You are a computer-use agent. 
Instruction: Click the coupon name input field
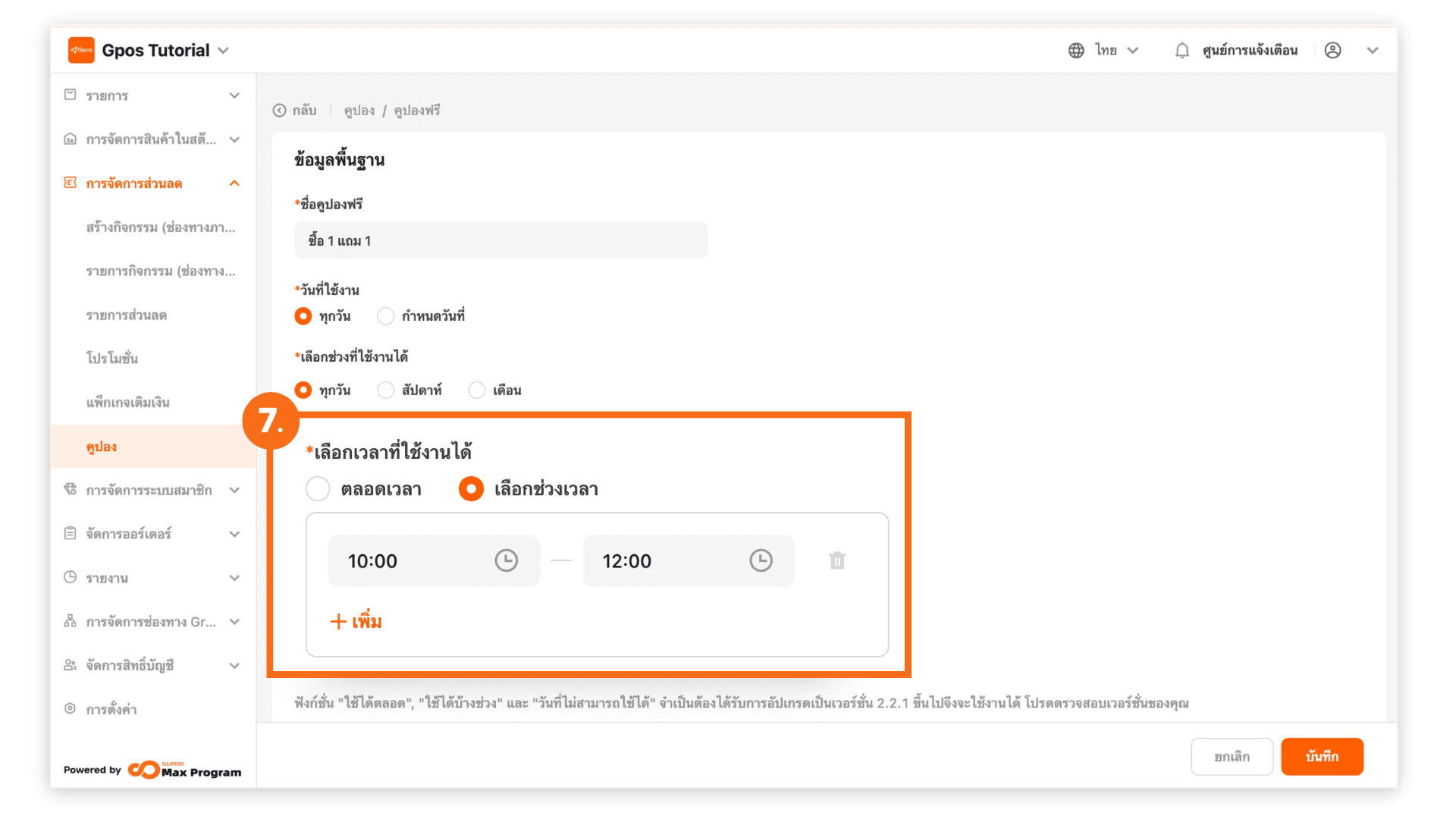pyautogui.click(x=500, y=240)
